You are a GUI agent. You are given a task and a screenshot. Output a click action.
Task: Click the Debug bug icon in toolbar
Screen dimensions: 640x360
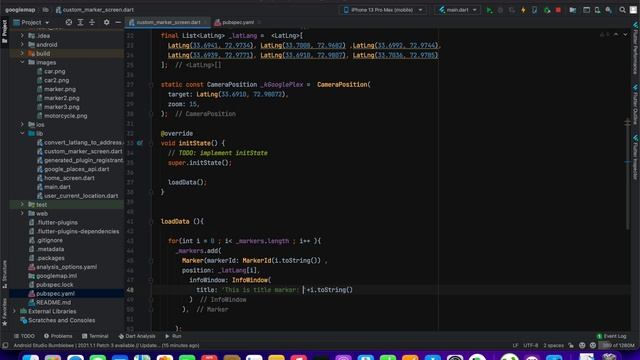500,10
